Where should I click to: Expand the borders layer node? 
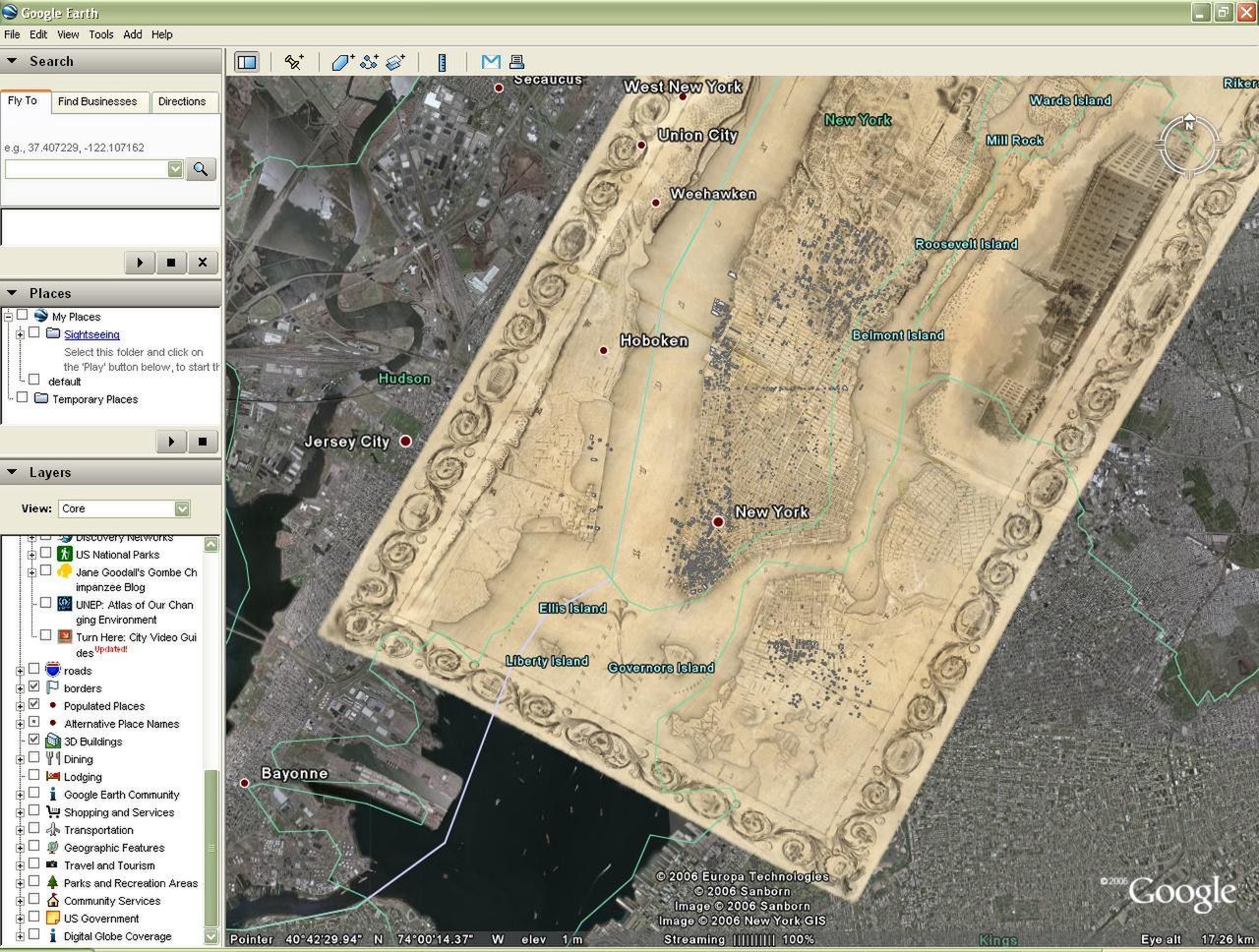pos(20,688)
